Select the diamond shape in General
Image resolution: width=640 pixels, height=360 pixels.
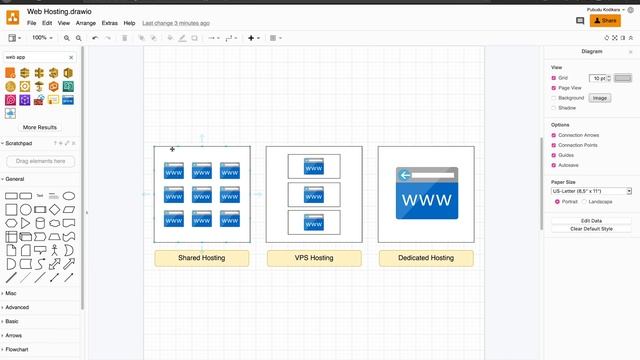point(54,210)
